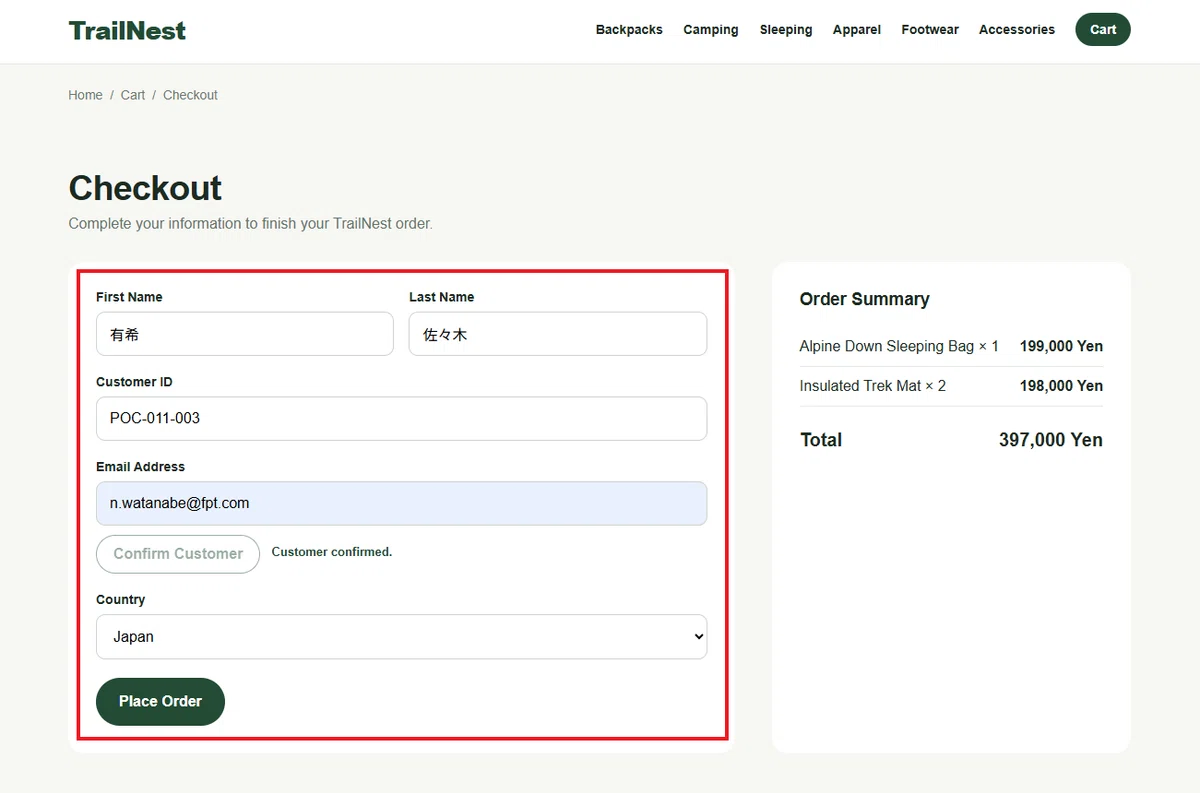Navigate to Home in the breadcrumb

coord(85,95)
